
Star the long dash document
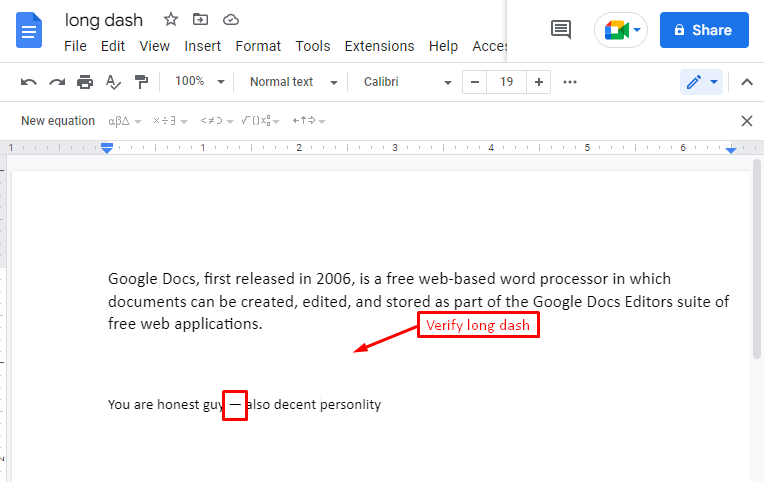(x=171, y=19)
